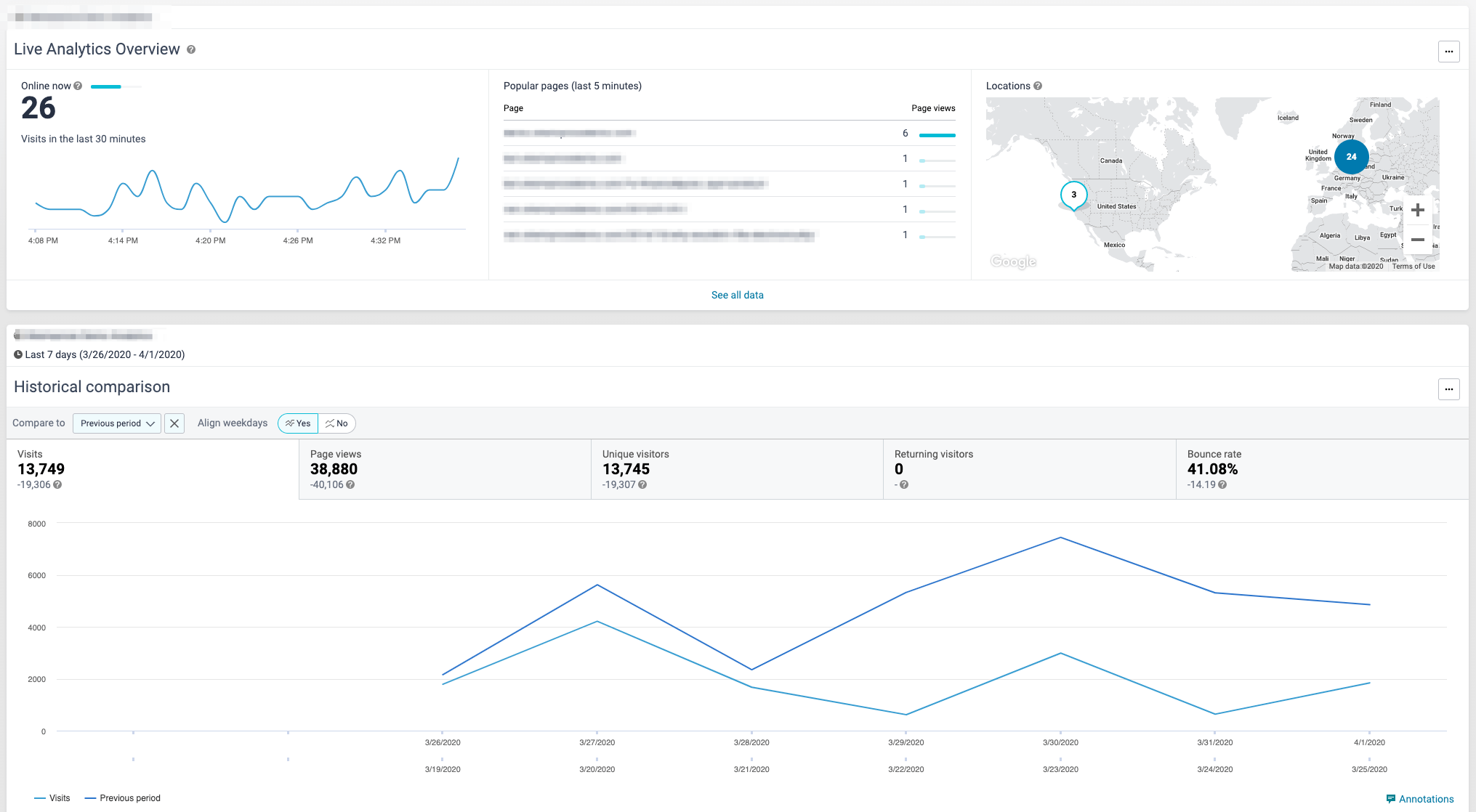Click help icon beside Locations heading
Image resolution: width=1476 pixels, height=812 pixels.
tap(1038, 86)
